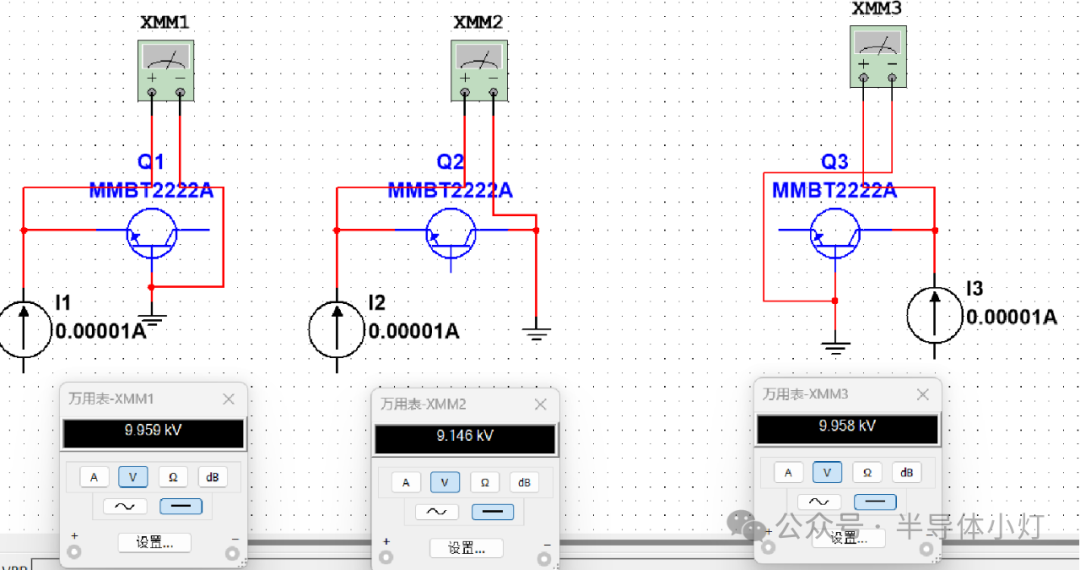
Task: Select ohmmeter Ω mode in XMM2 panel
Action: (485, 483)
